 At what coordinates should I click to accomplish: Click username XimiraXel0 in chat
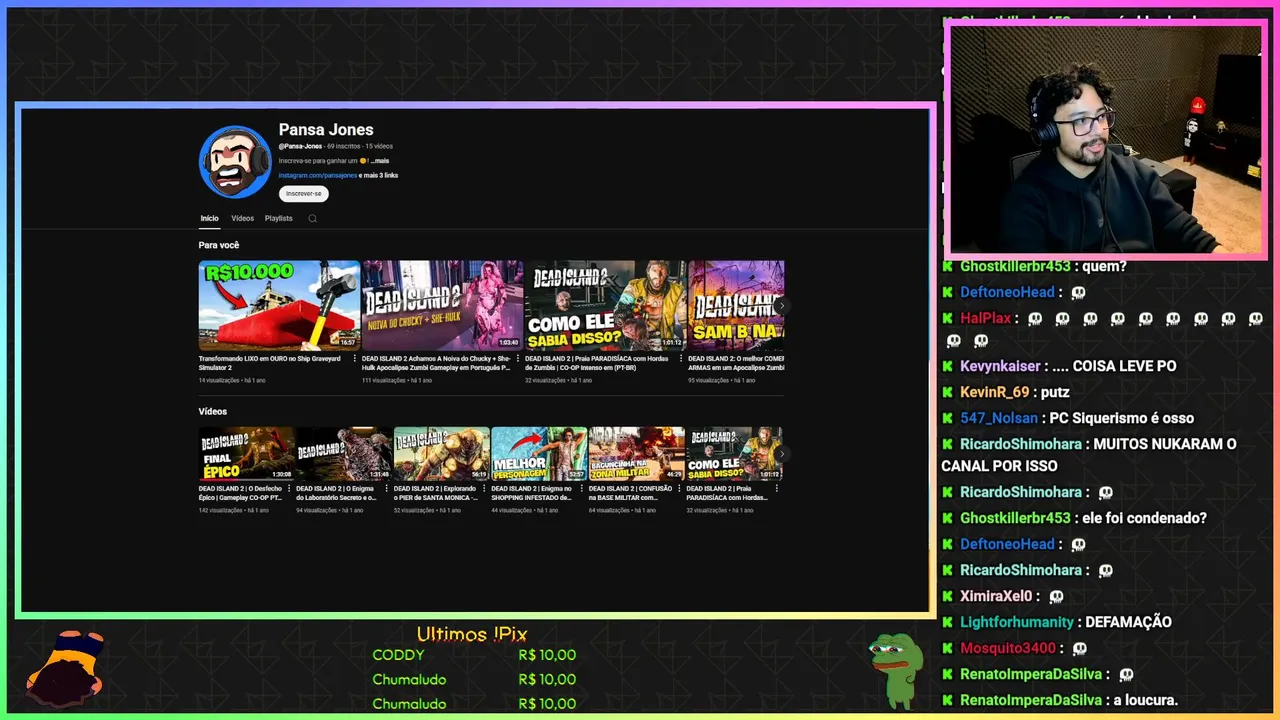click(x=996, y=596)
